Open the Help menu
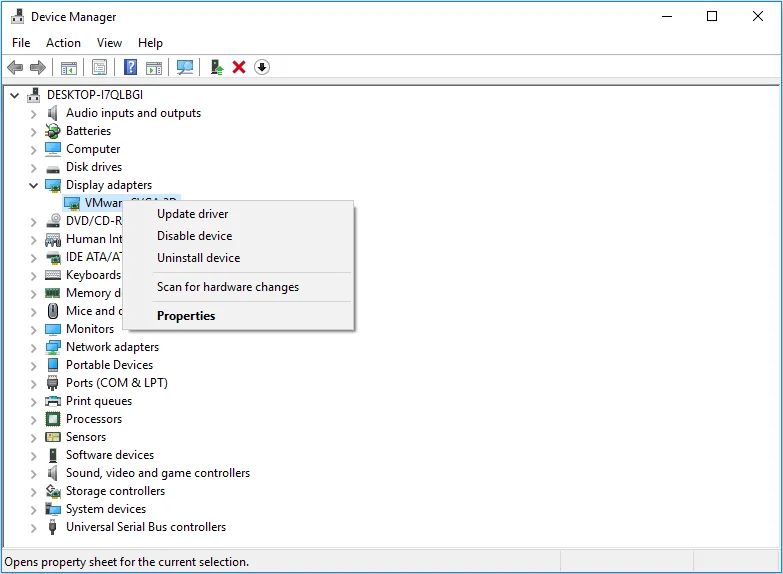Image resolution: width=783 pixels, height=574 pixels. [150, 43]
